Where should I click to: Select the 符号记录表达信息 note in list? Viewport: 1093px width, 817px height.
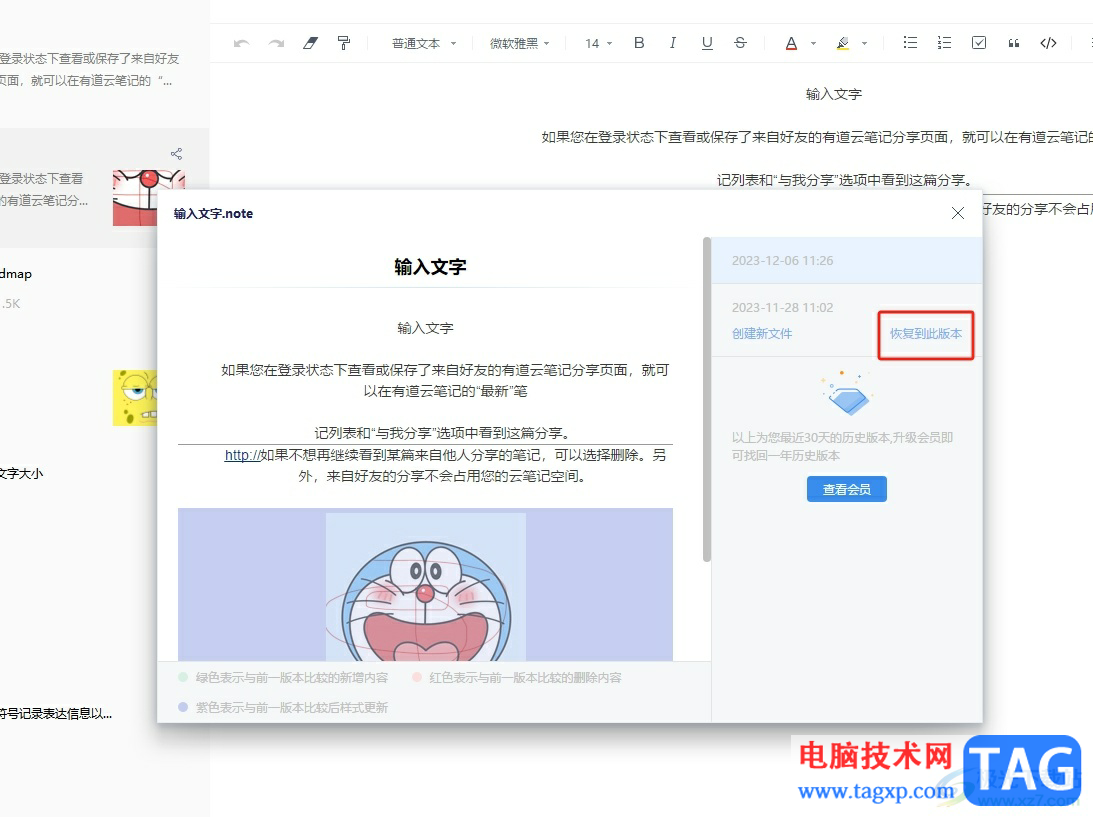point(56,713)
